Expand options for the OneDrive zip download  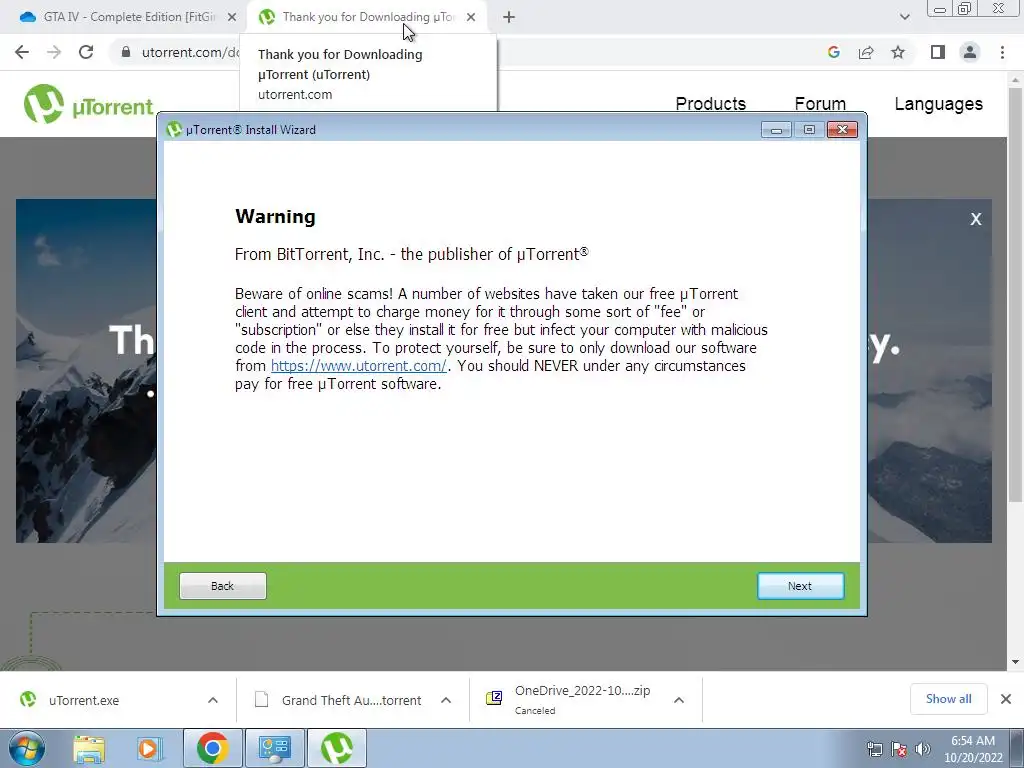tap(679, 700)
